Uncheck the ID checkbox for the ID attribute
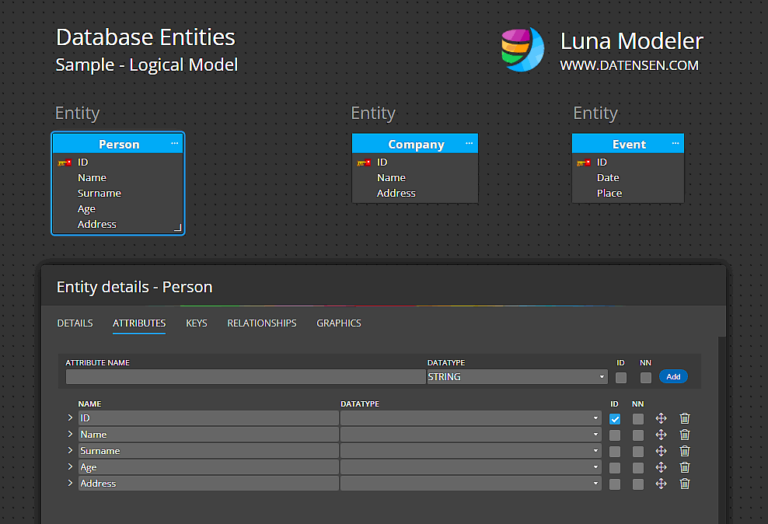 click(x=615, y=419)
